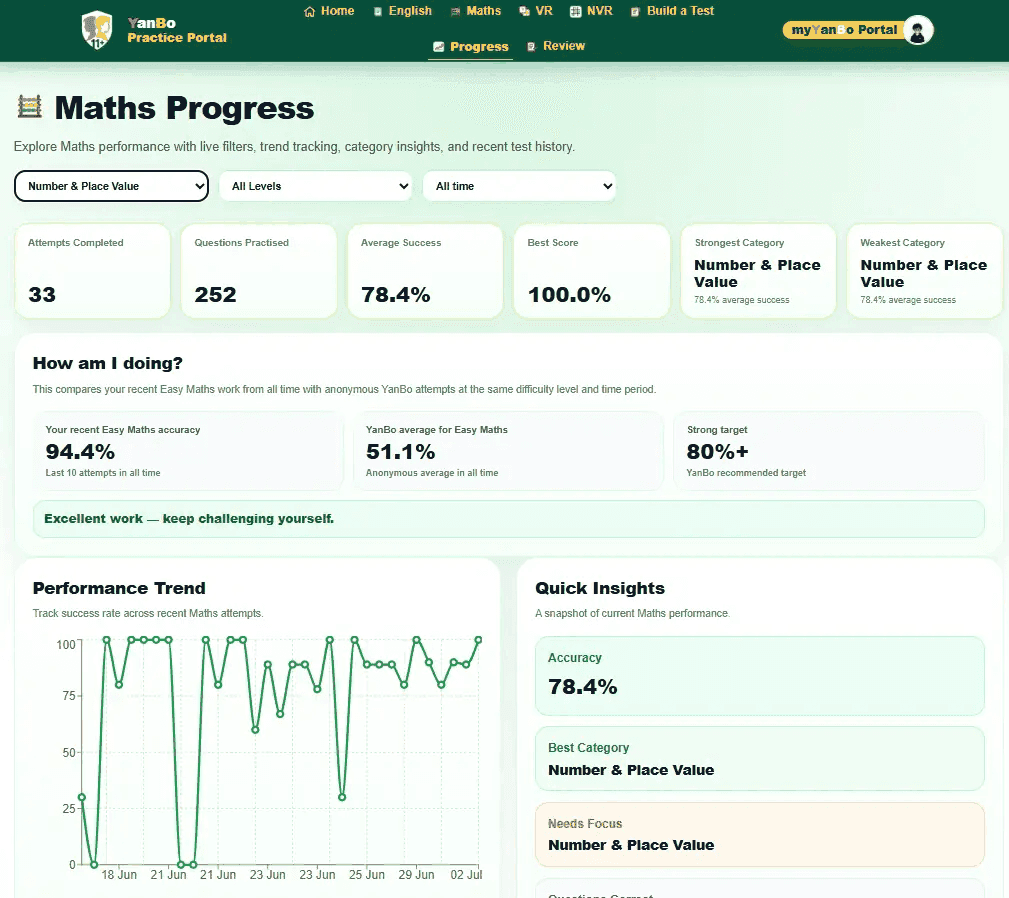Screen dimensions: 1009x898
Task: Switch to the Review tab
Action: coord(556,46)
